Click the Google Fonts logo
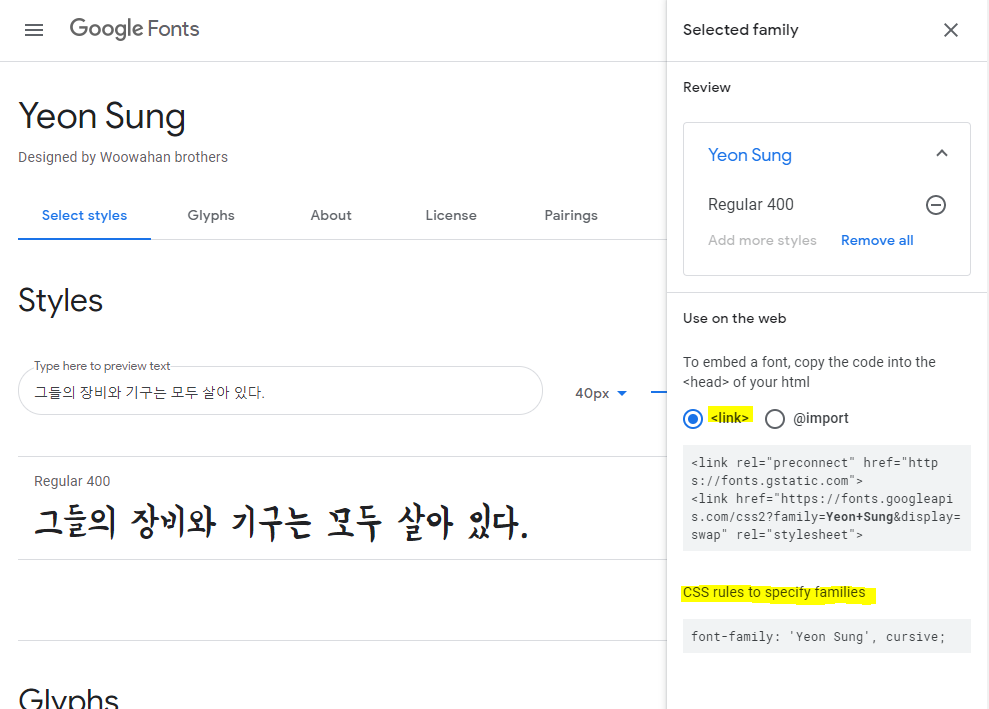Screen dimensions: 989x709 134,29
